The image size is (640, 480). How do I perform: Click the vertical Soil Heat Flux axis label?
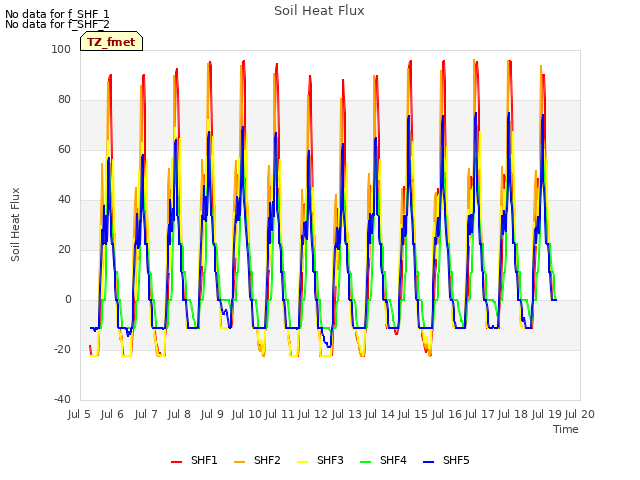coord(15,224)
